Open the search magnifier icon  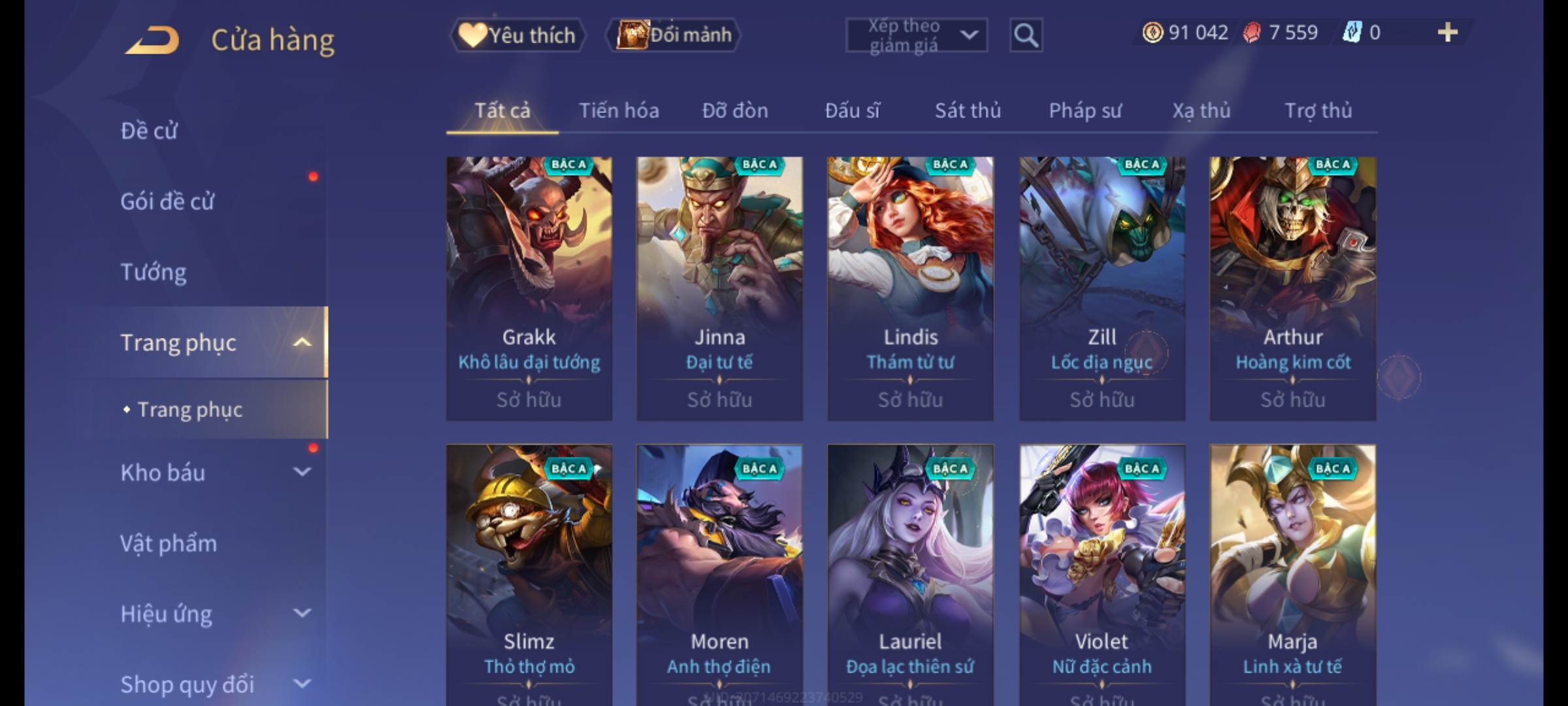[x=1026, y=35]
